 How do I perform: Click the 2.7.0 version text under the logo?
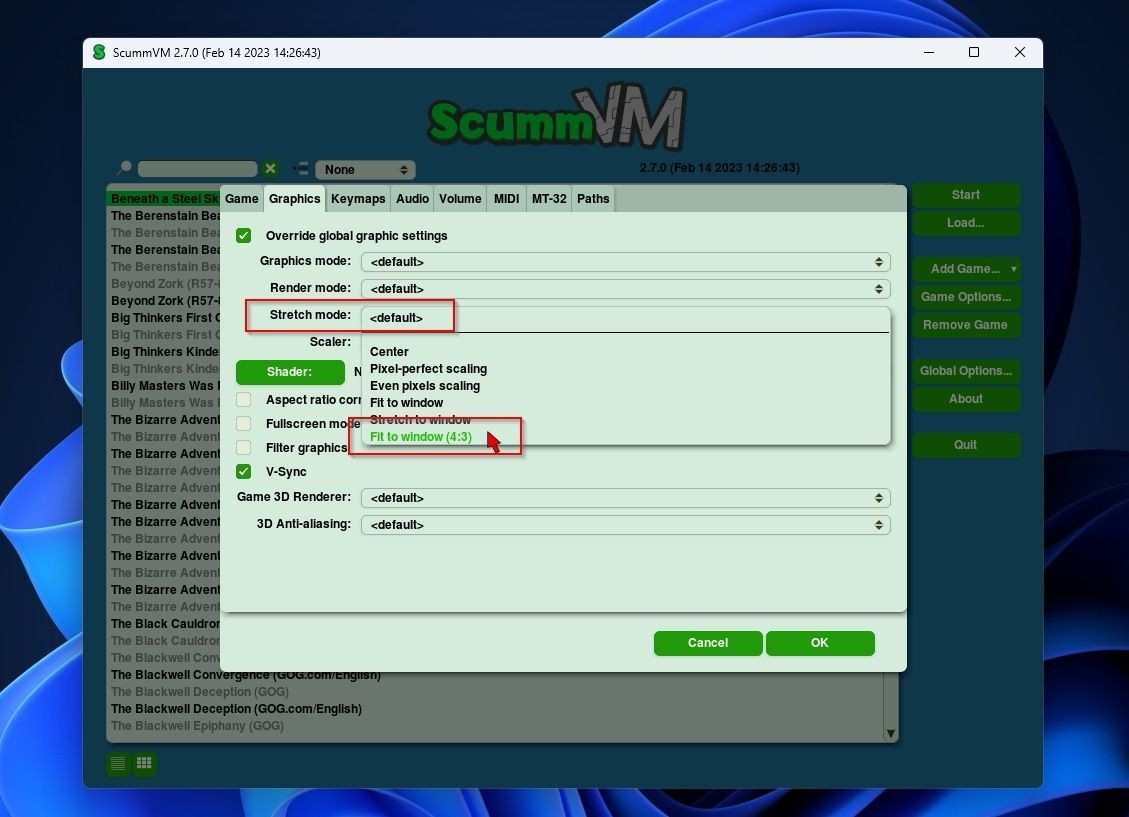click(719, 168)
